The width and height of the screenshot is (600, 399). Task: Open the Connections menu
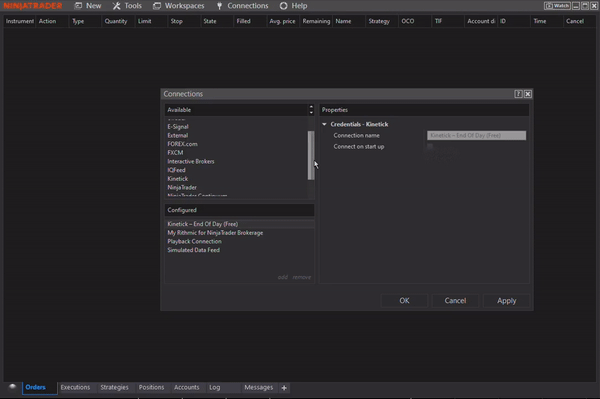point(243,6)
